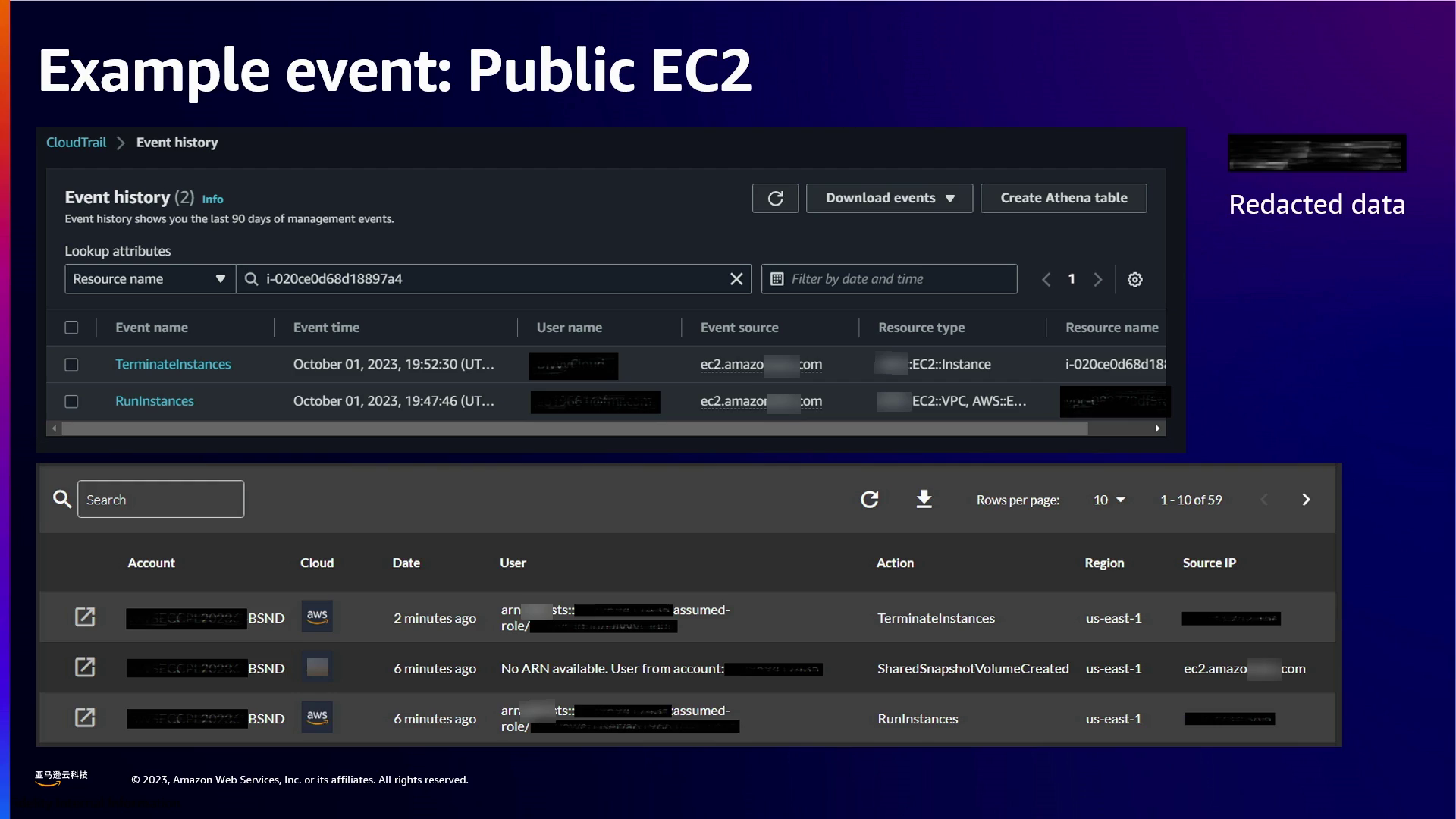The image size is (1456, 819).
Task: Check the TerminateInstances event row
Action: coord(71,365)
